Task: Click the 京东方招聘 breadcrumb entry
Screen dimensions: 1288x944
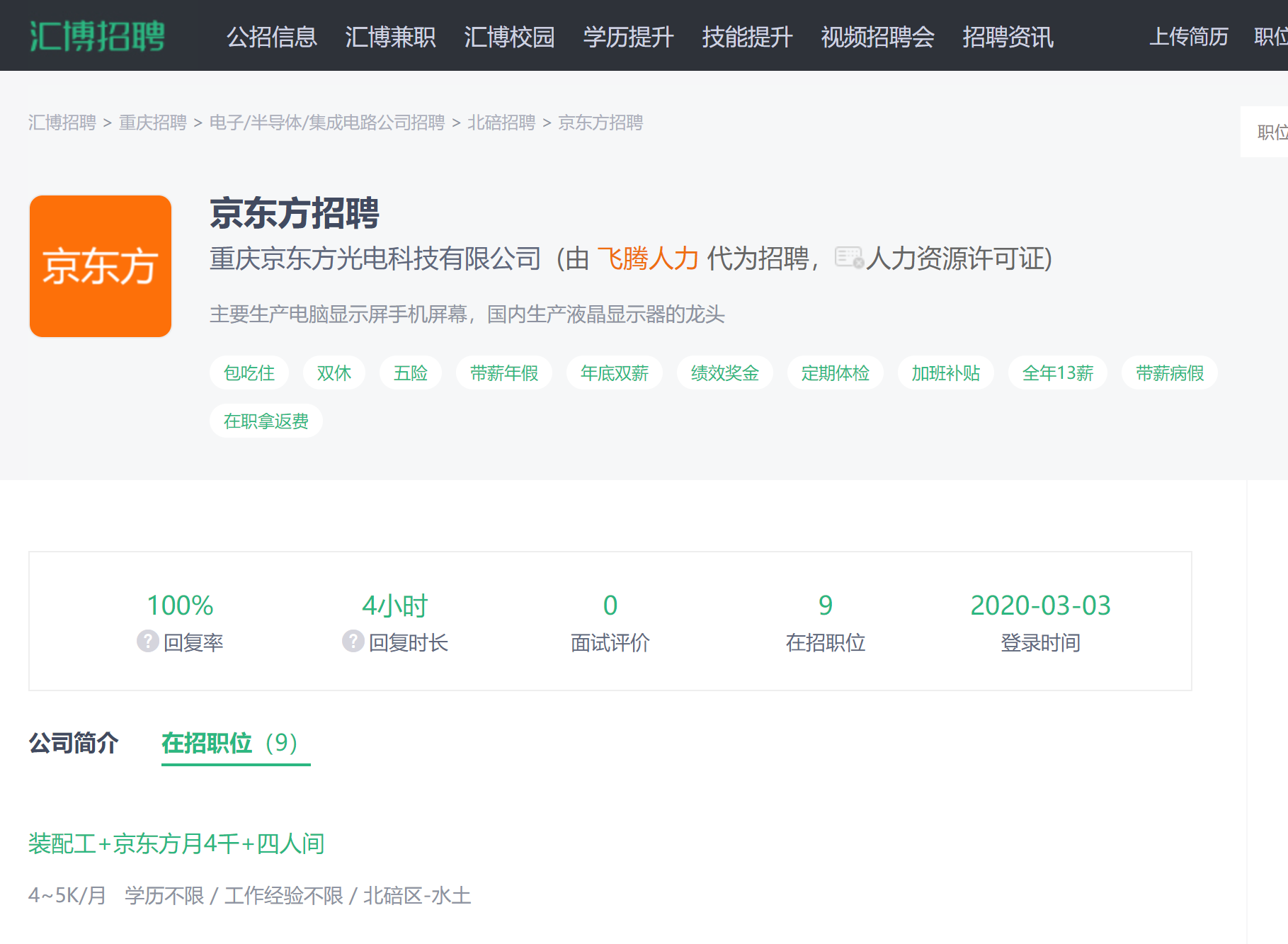Action: pos(600,123)
